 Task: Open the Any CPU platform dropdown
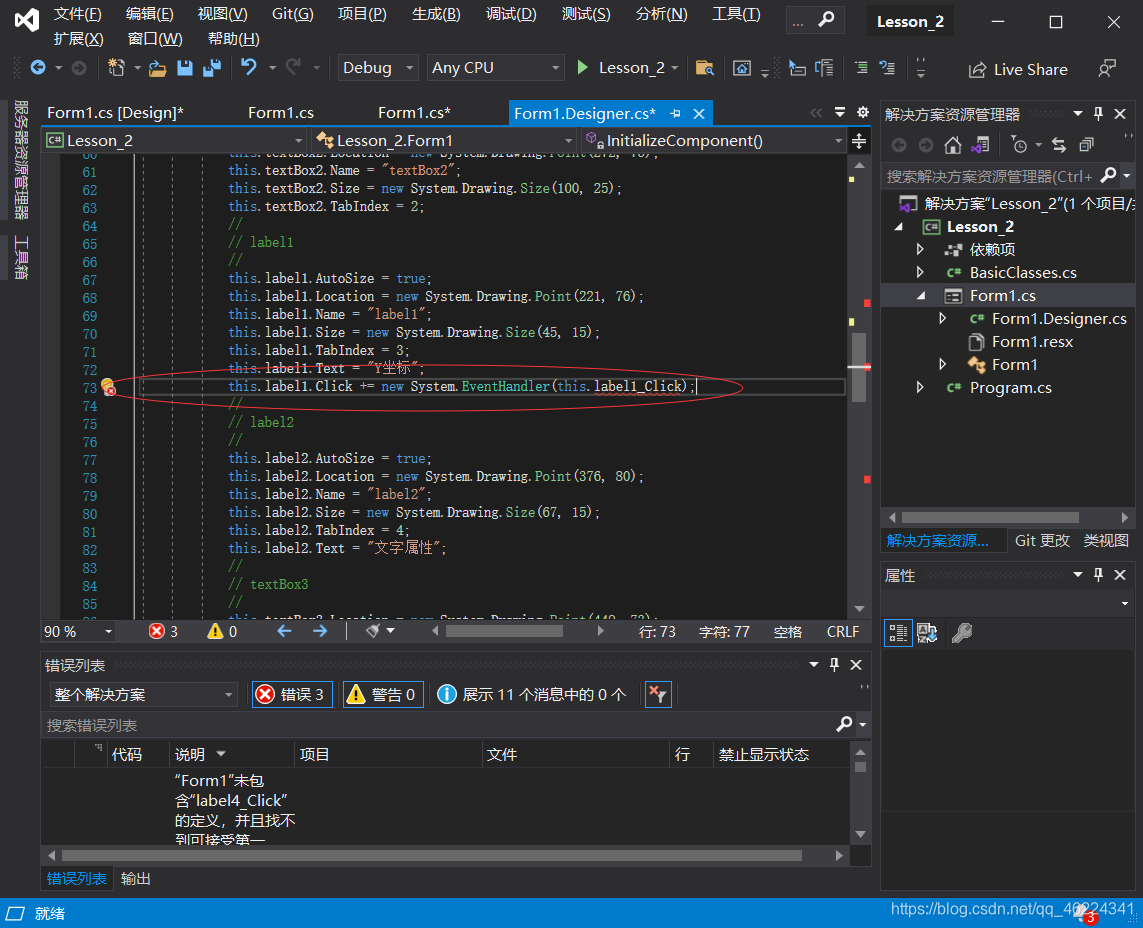point(496,68)
